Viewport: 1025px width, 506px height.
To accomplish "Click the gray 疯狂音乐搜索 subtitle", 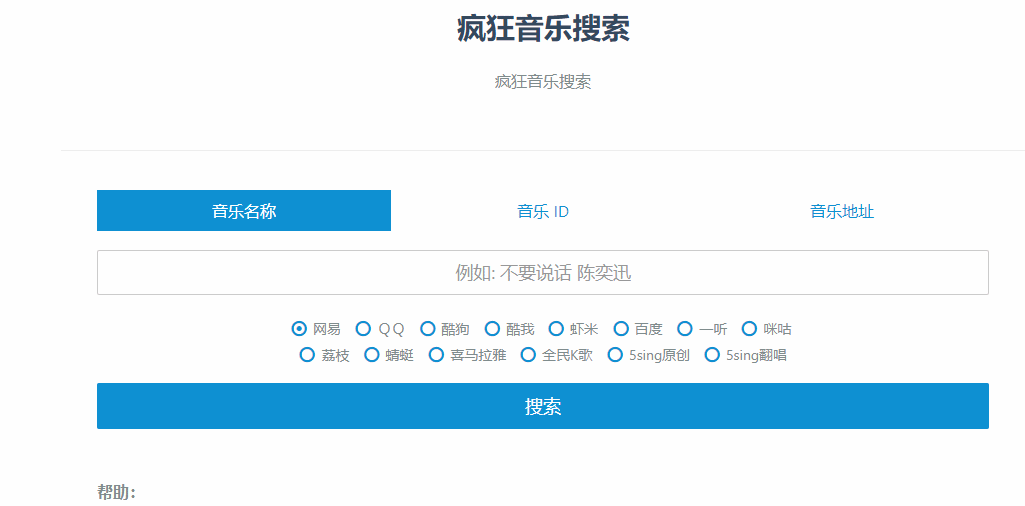I will 543,82.
